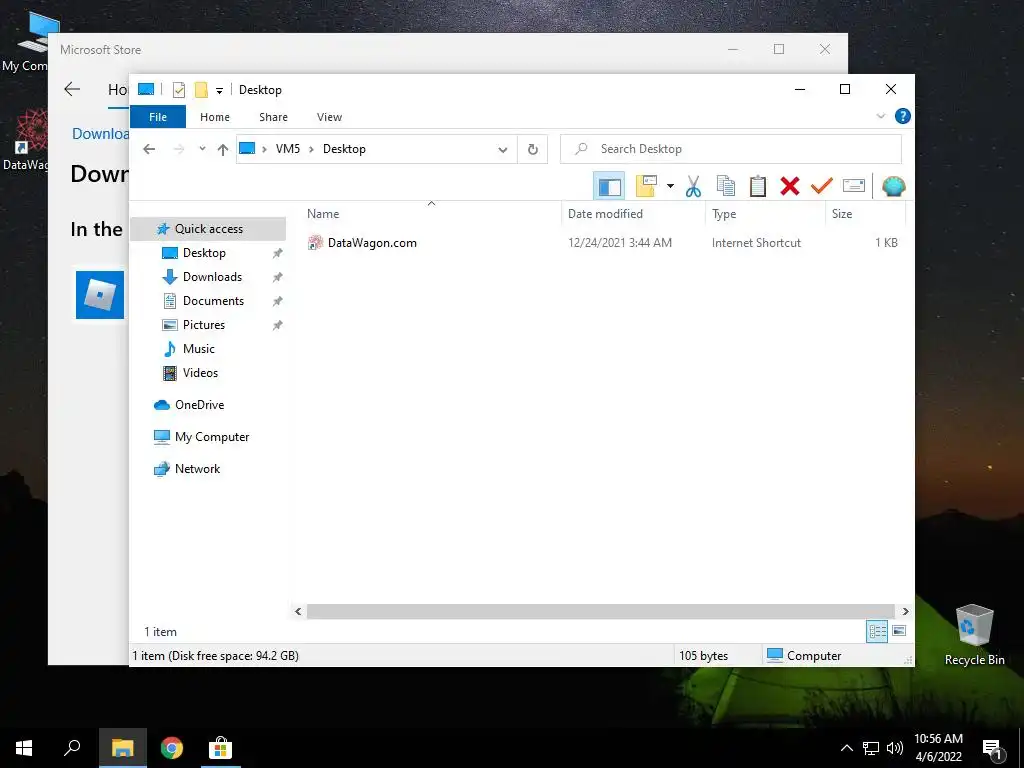Go back in File Explorer
This screenshot has width=1024, height=768.
(149, 149)
